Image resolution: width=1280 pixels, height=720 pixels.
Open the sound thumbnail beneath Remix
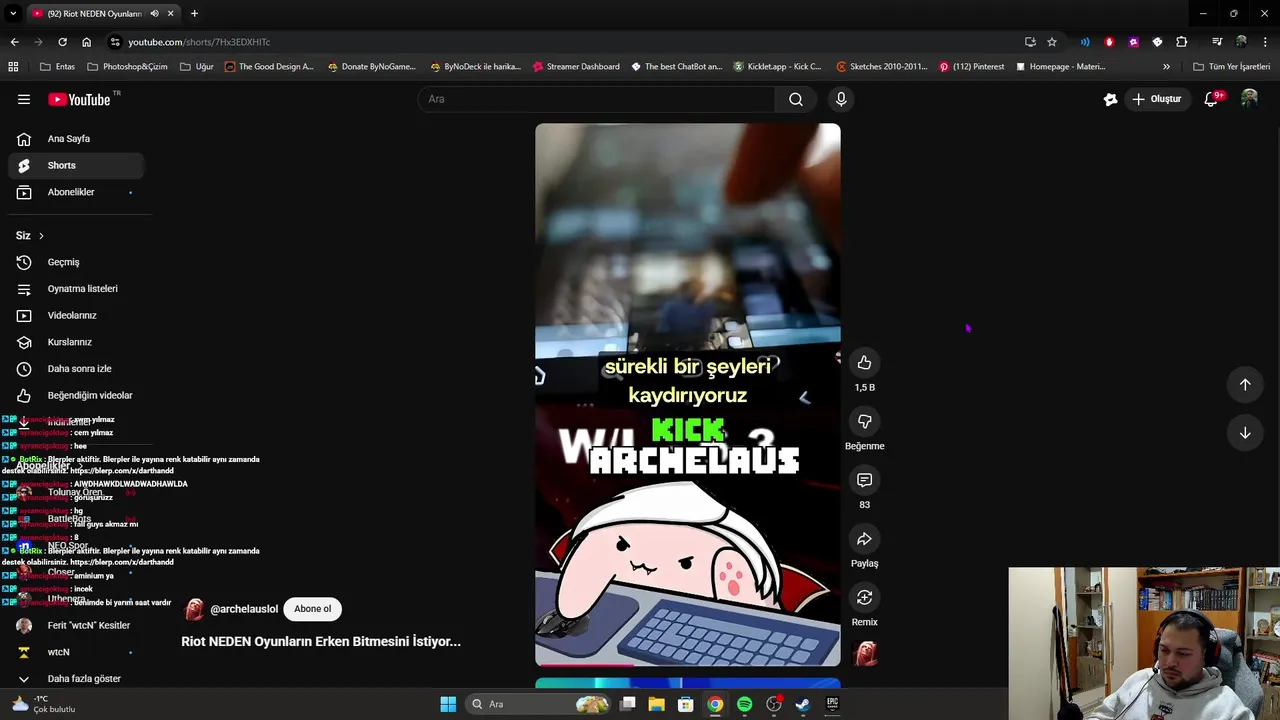[865, 654]
